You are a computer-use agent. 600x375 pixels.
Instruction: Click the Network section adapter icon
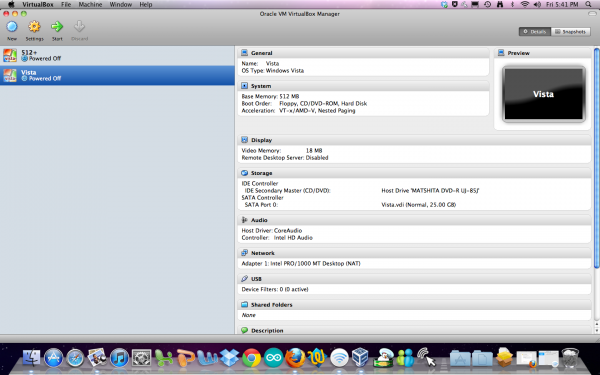pos(245,253)
